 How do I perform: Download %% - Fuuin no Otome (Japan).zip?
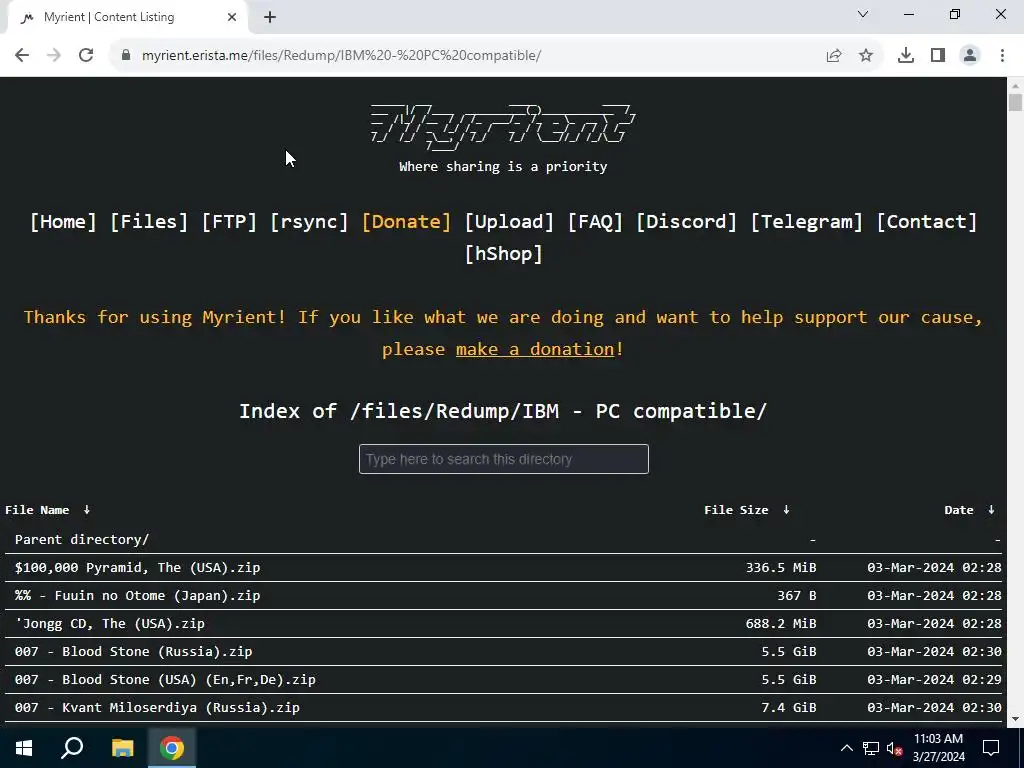coord(137,596)
